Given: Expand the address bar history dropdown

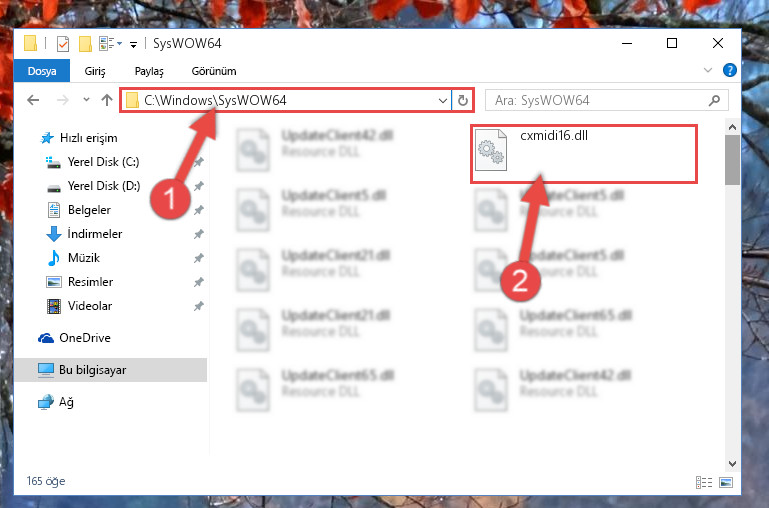Looking at the screenshot, I should 442,101.
